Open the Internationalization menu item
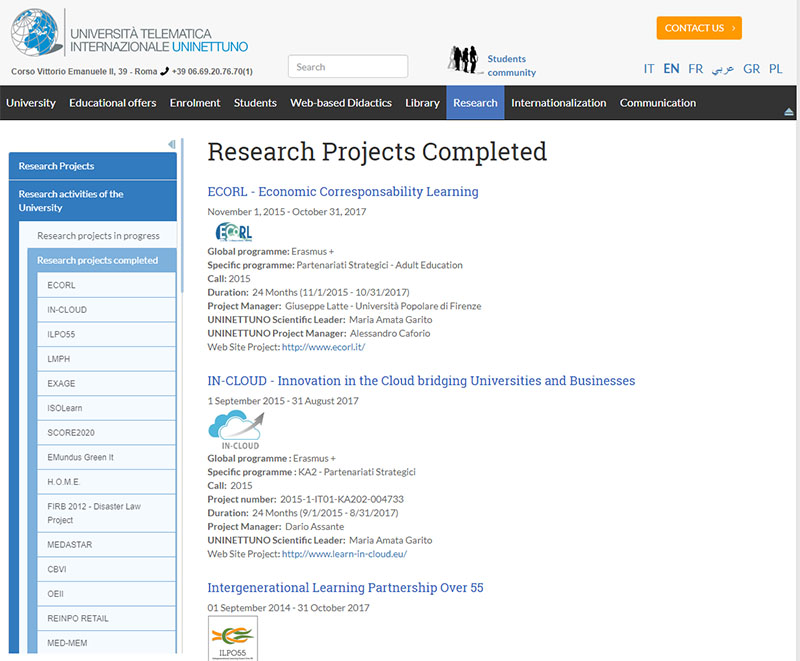The image size is (800, 661). coord(558,103)
